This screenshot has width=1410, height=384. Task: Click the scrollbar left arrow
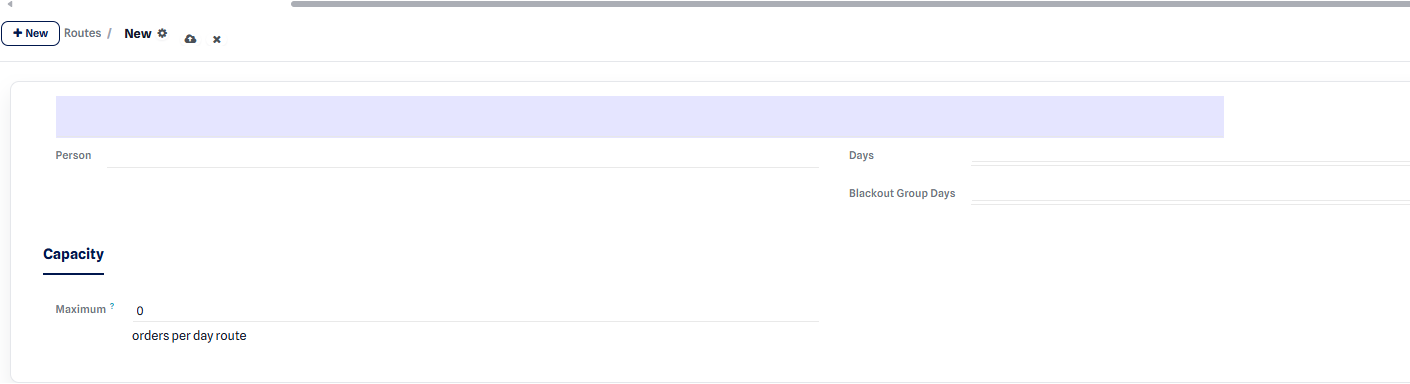pyautogui.click(x=9, y=4)
